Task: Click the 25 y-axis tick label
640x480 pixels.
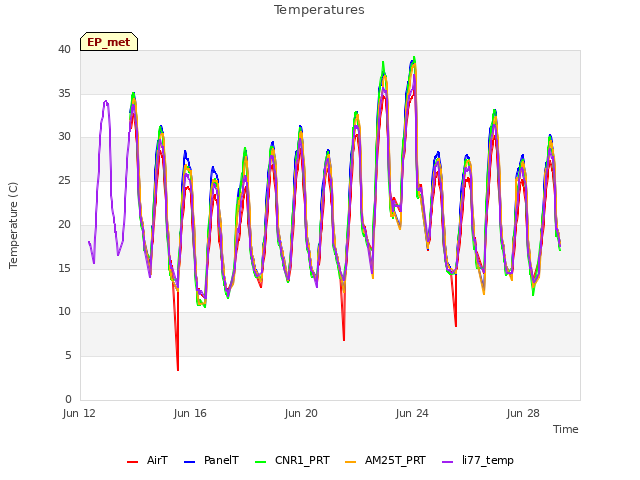Action: pos(64,180)
